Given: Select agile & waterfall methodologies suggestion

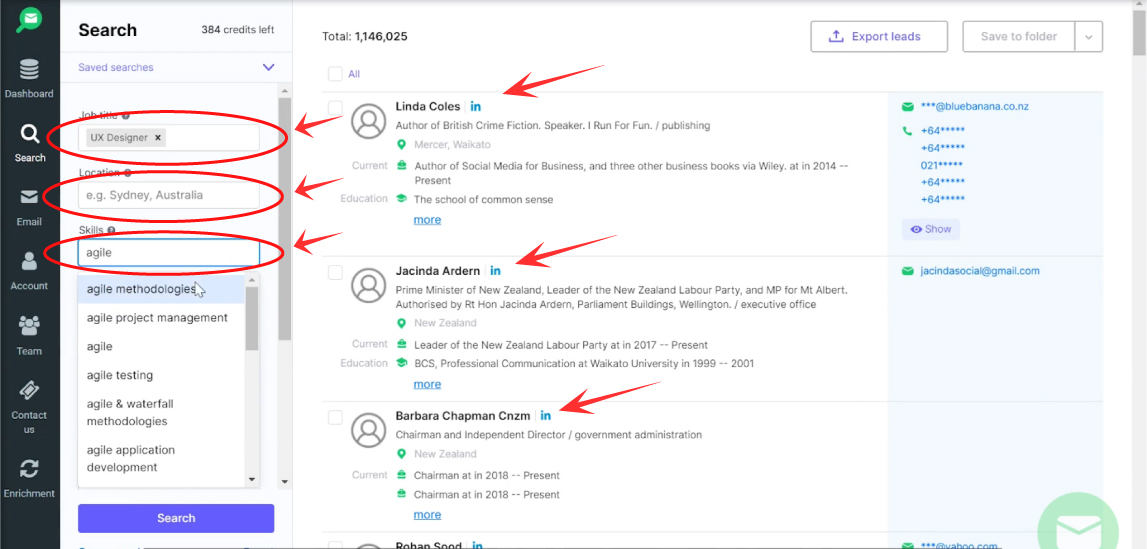Looking at the screenshot, I should coord(161,412).
